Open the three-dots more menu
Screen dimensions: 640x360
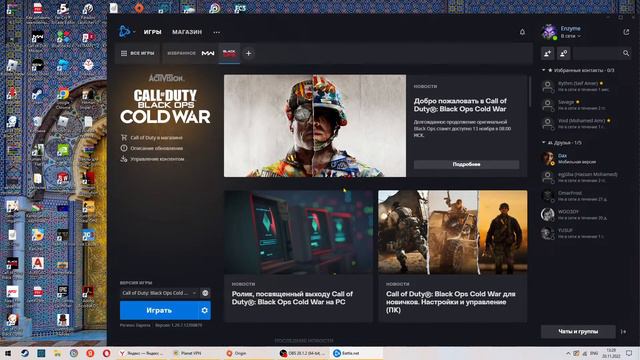point(216,32)
